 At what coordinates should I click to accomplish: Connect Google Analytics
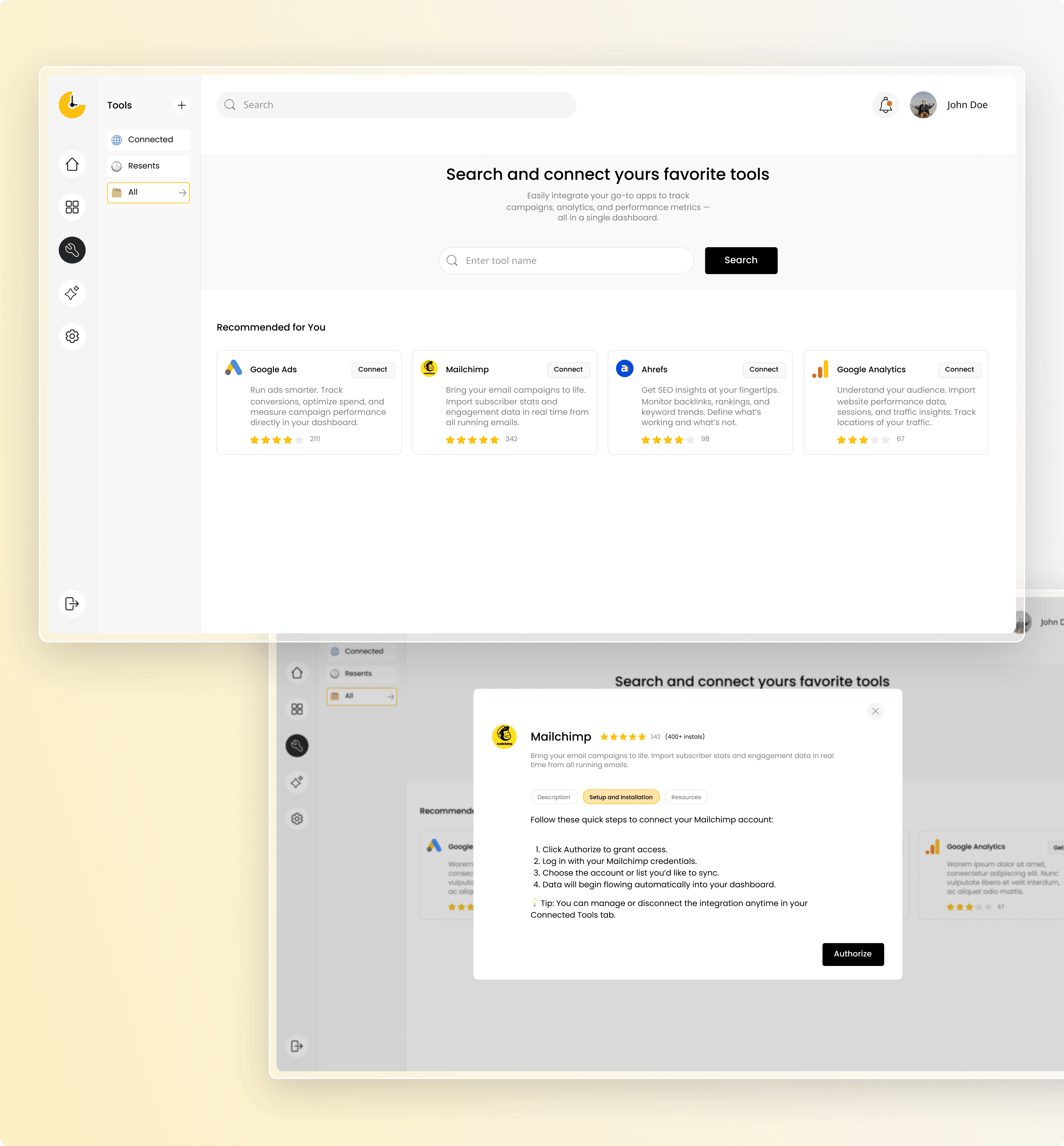pos(959,370)
